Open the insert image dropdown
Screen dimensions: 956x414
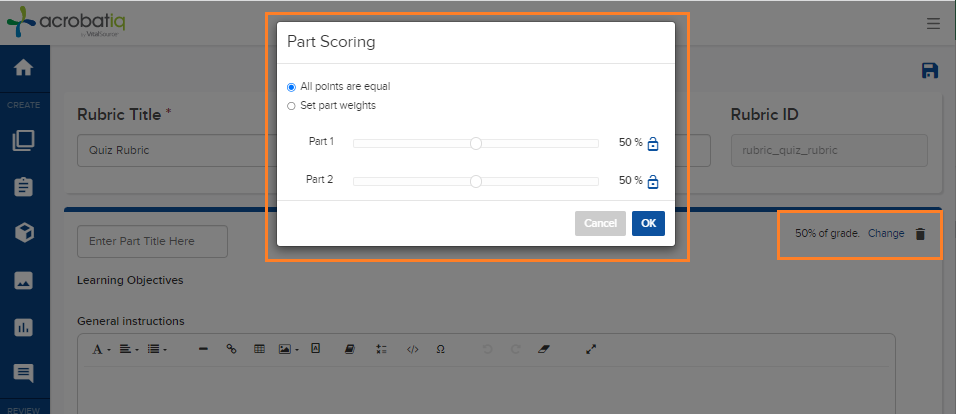(288, 349)
